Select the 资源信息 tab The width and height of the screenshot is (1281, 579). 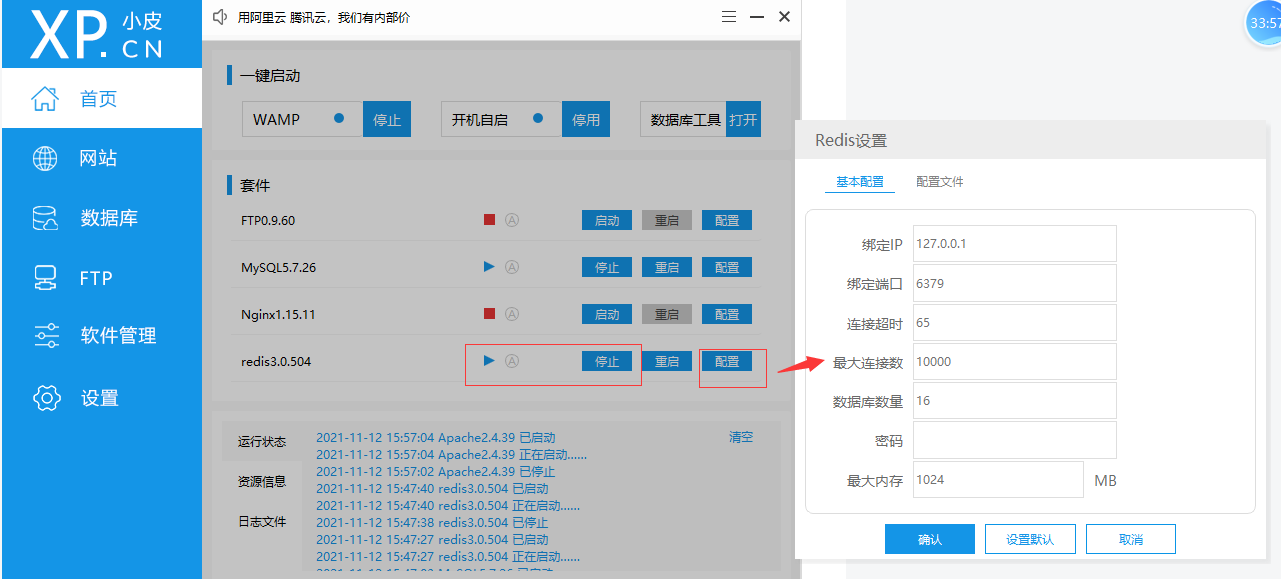point(262,481)
